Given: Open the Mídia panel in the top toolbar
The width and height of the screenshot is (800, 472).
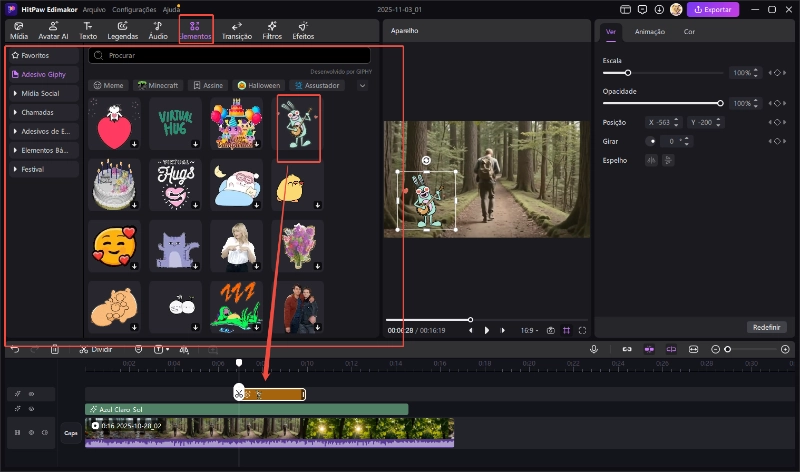Looking at the screenshot, I should click(19, 31).
